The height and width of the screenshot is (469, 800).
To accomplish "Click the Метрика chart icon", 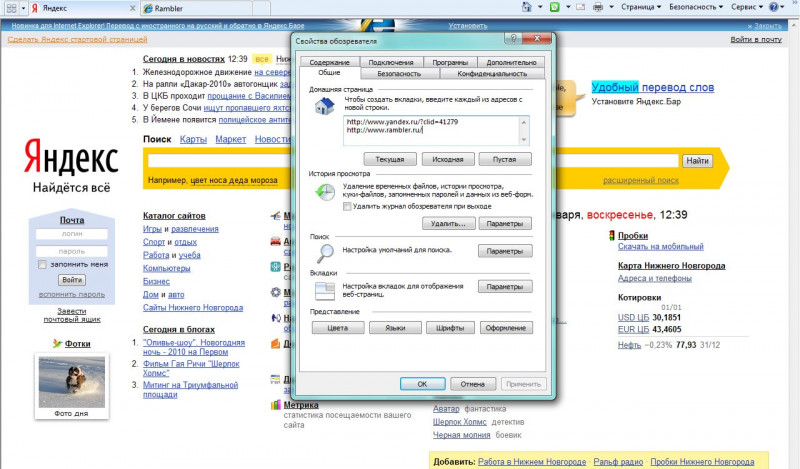I will 276,405.
